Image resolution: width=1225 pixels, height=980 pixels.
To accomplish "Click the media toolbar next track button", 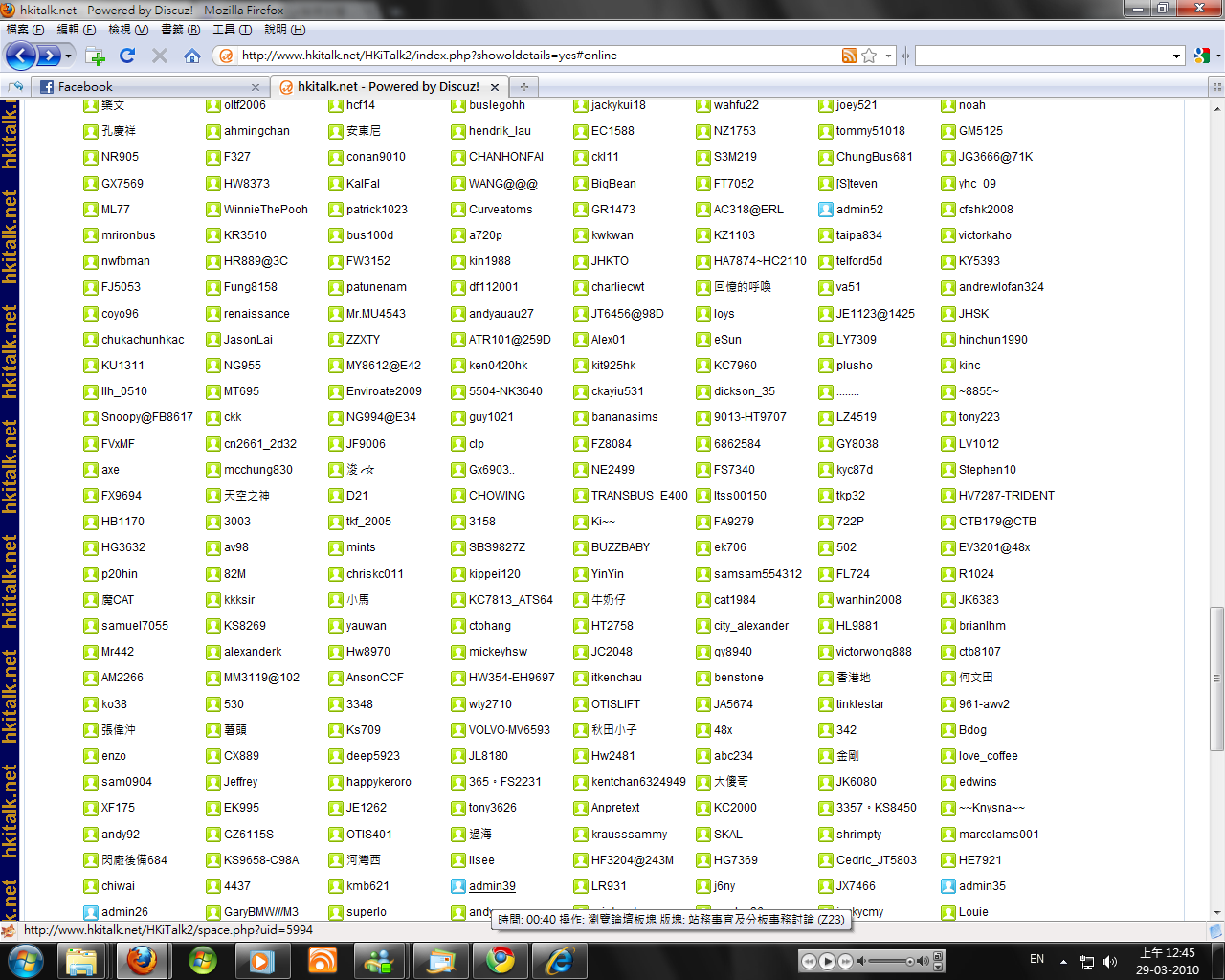I will pyautogui.click(x=846, y=961).
